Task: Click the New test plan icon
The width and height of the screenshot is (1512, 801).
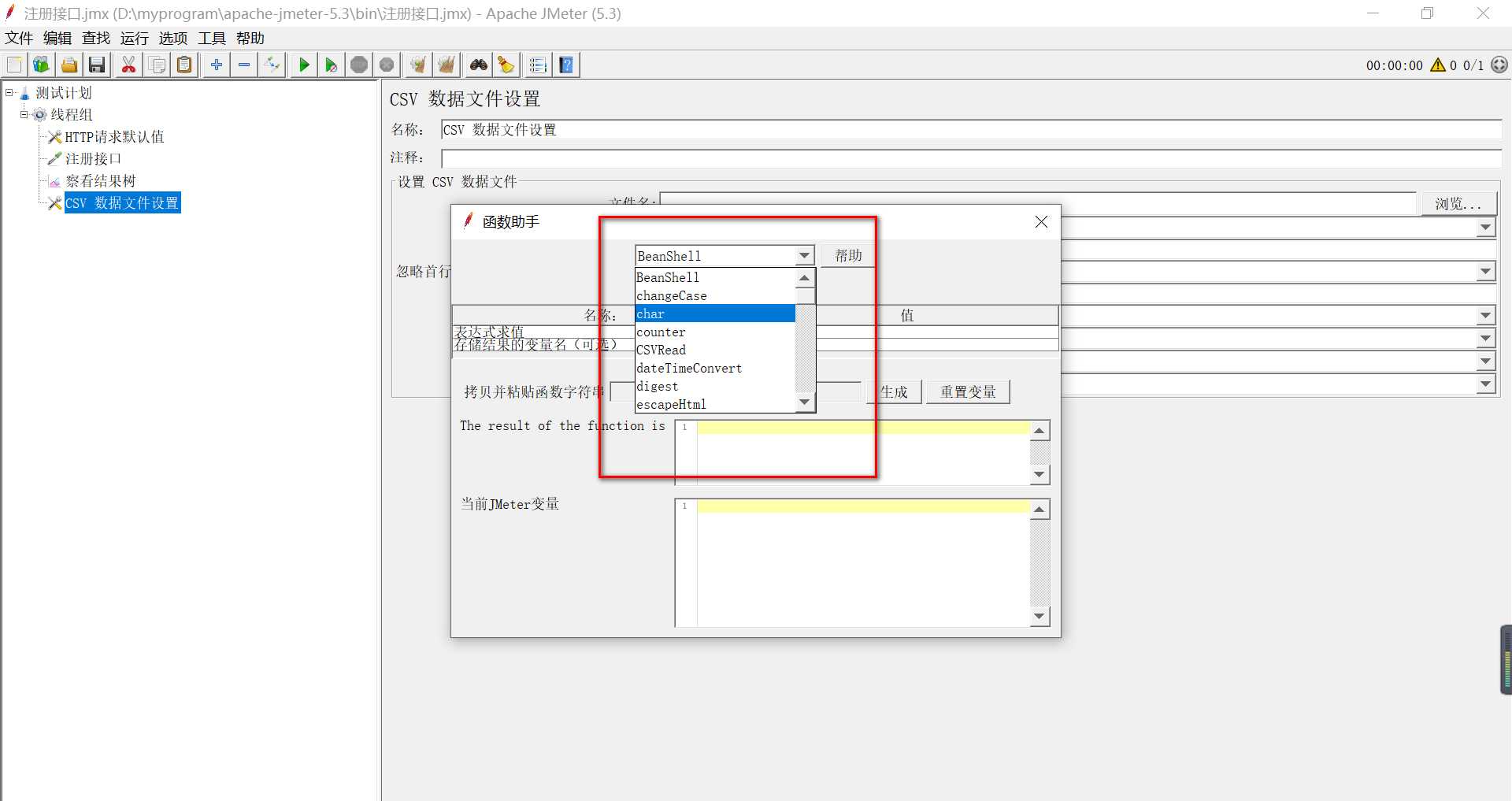Action: click(x=14, y=65)
